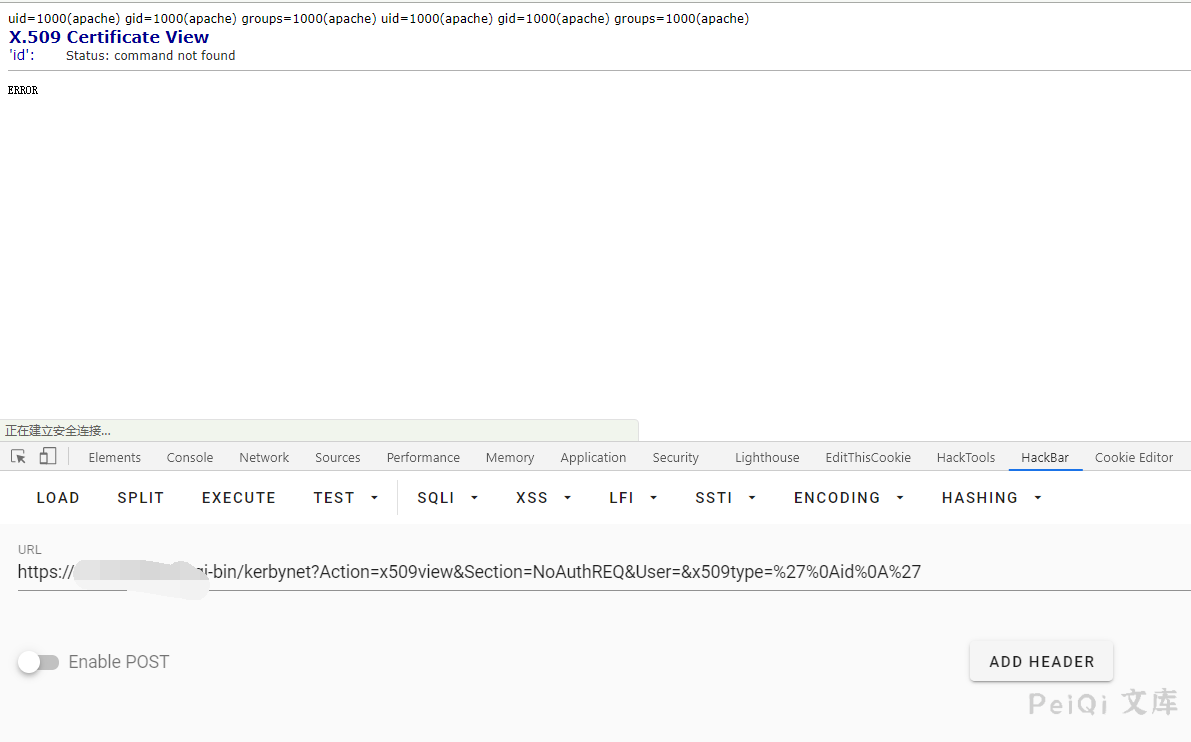The width and height of the screenshot is (1191, 742).
Task: Open the SQLI dropdown
Action: (448, 498)
